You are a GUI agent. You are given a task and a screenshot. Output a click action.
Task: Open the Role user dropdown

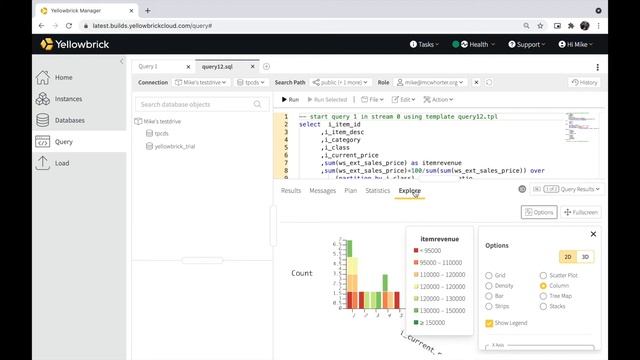(x=431, y=82)
